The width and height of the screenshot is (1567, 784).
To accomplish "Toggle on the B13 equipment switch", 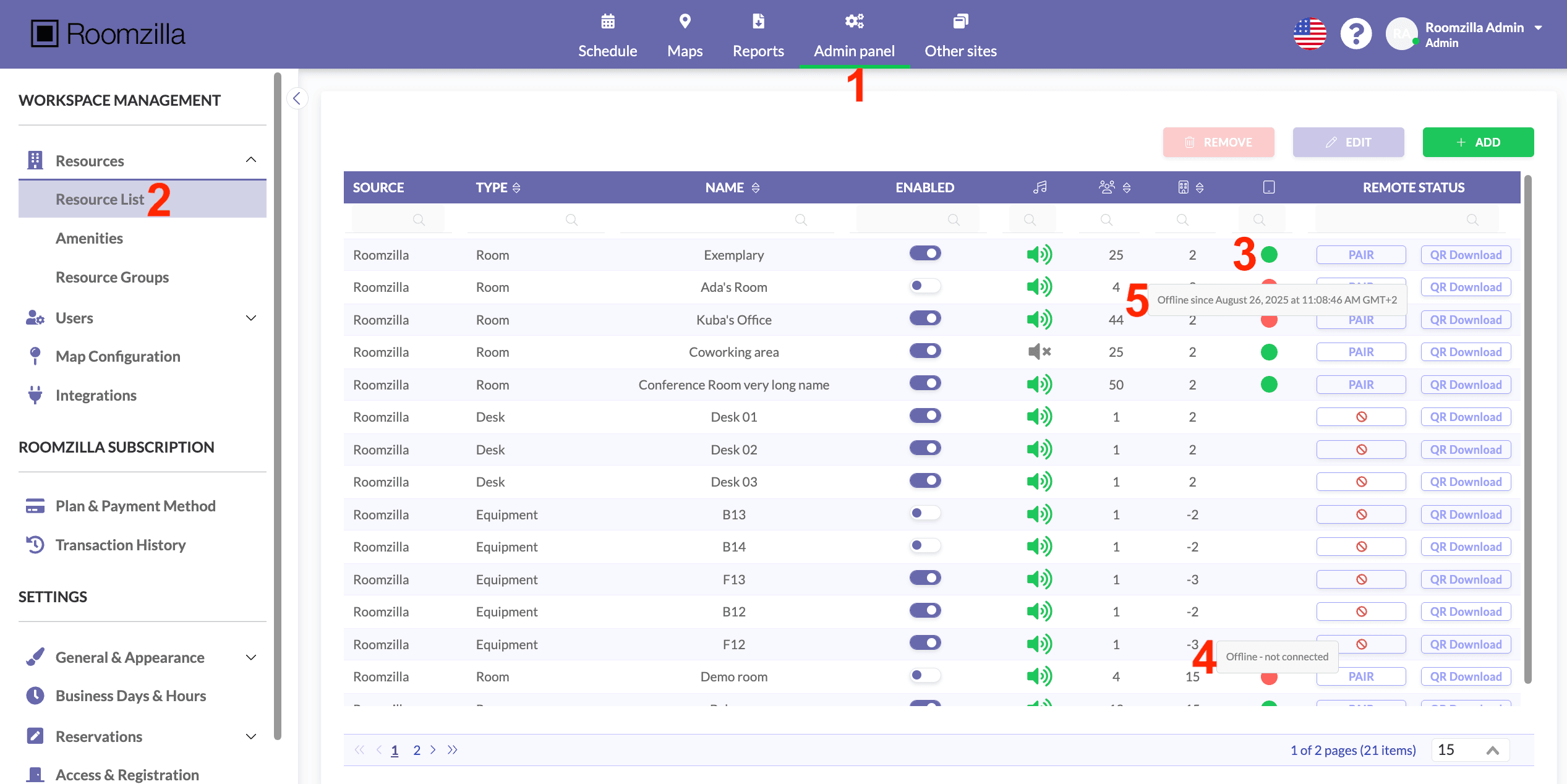I will [x=925, y=513].
